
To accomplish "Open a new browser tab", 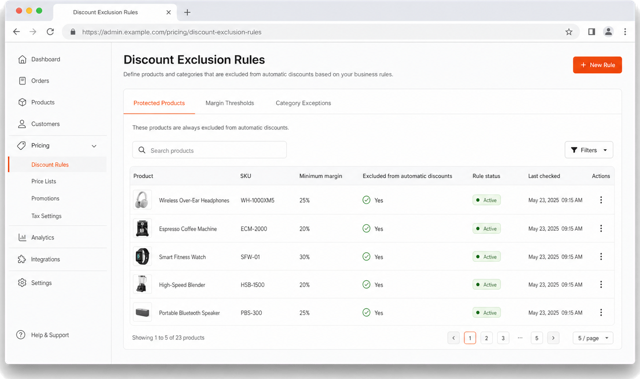I will (187, 12).
